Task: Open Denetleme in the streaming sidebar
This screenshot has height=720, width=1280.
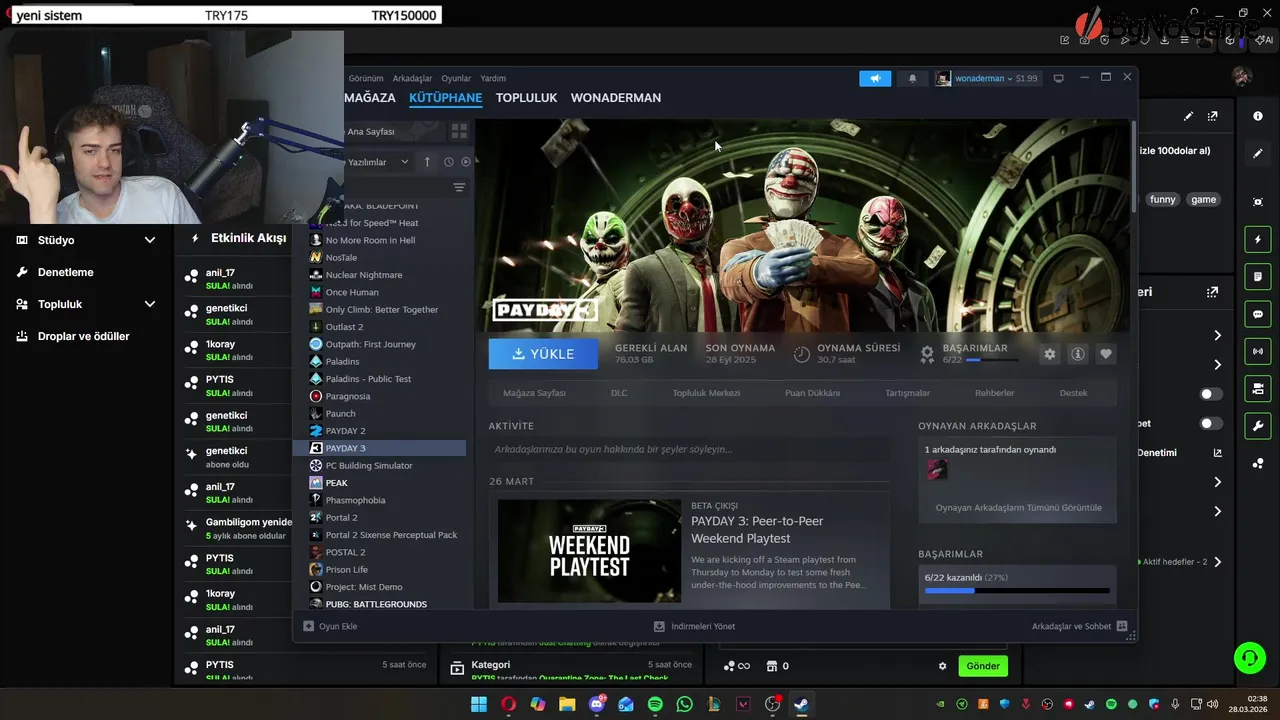Action: (65, 272)
